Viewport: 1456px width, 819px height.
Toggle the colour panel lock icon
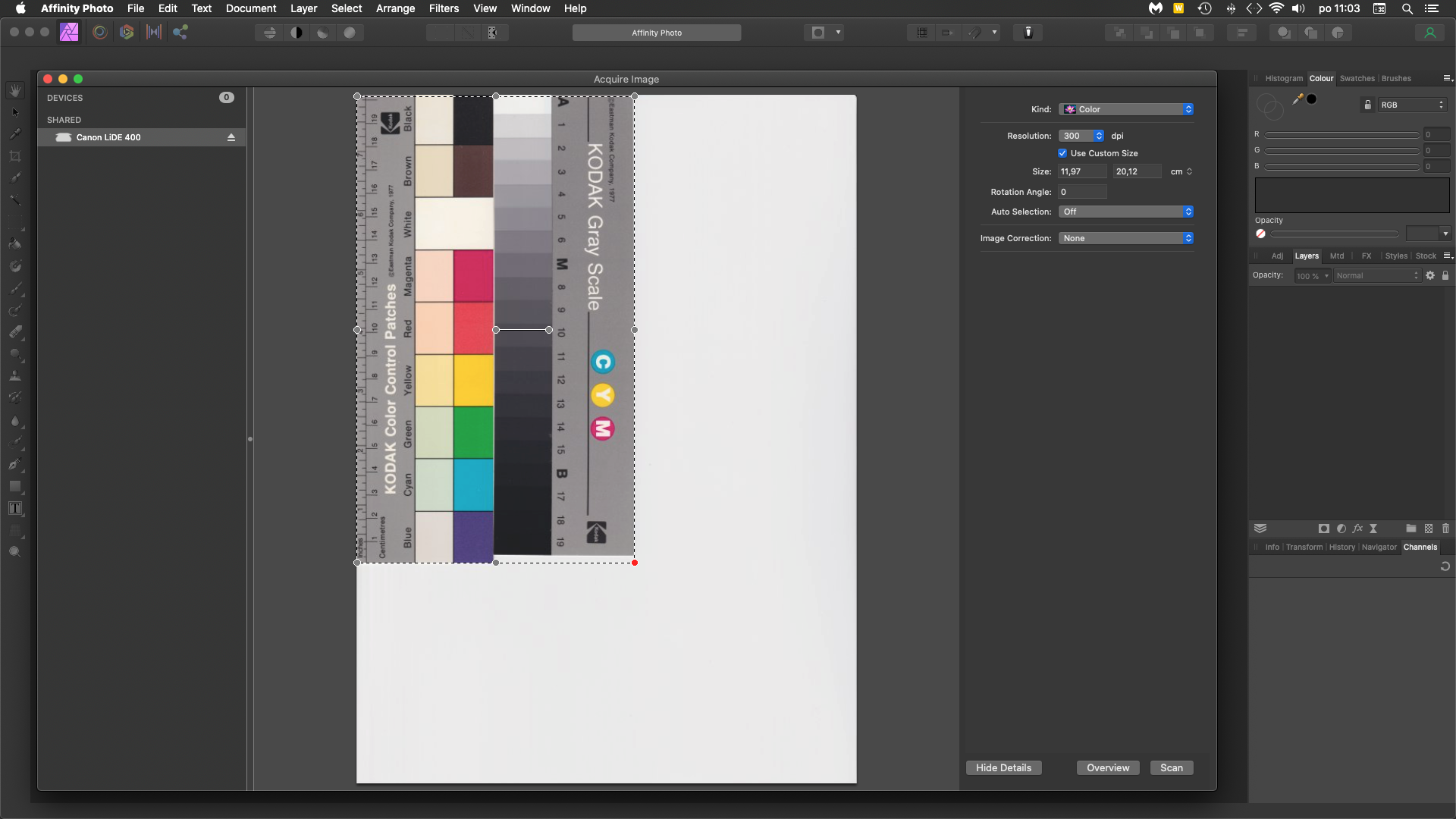click(1368, 105)
